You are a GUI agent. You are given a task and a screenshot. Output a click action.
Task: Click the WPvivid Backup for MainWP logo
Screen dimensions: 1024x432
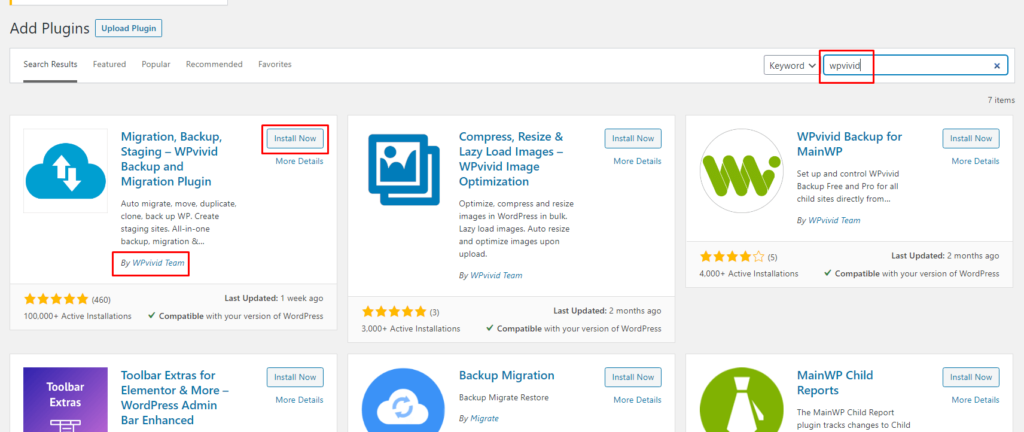click(x=741, y=170)
